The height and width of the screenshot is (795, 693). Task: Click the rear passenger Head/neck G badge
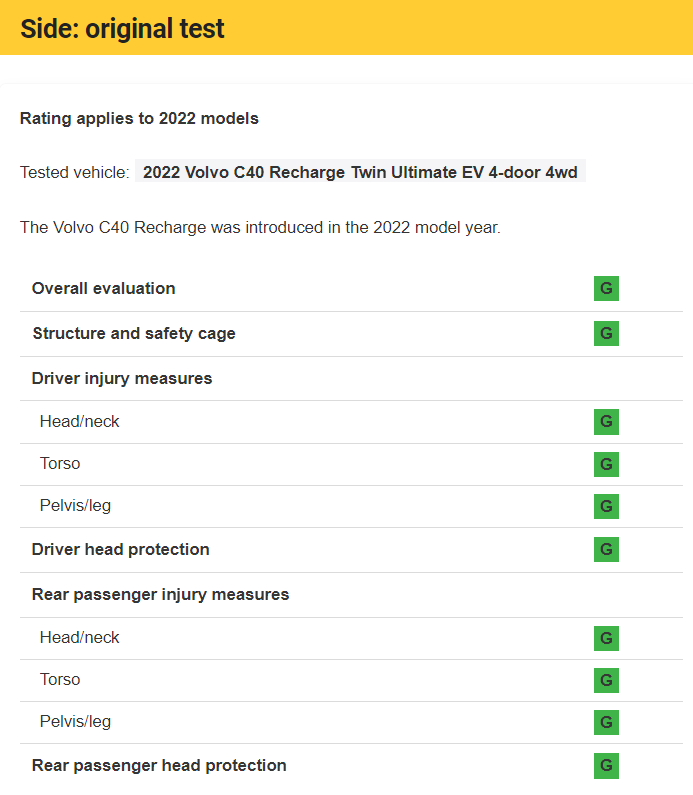(606, 638)
